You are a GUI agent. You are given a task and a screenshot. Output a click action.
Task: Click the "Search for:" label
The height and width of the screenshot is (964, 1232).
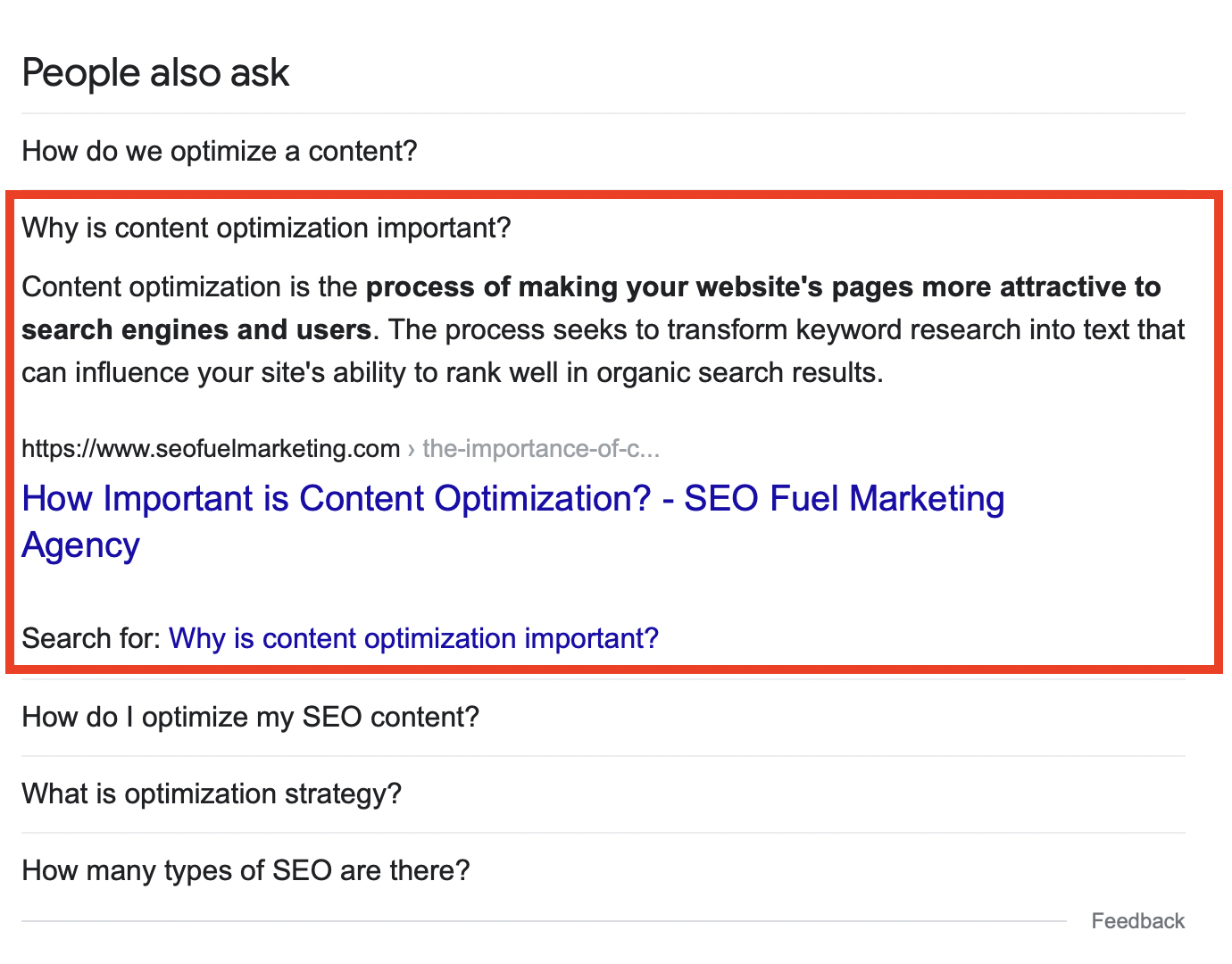pos(91,639)
